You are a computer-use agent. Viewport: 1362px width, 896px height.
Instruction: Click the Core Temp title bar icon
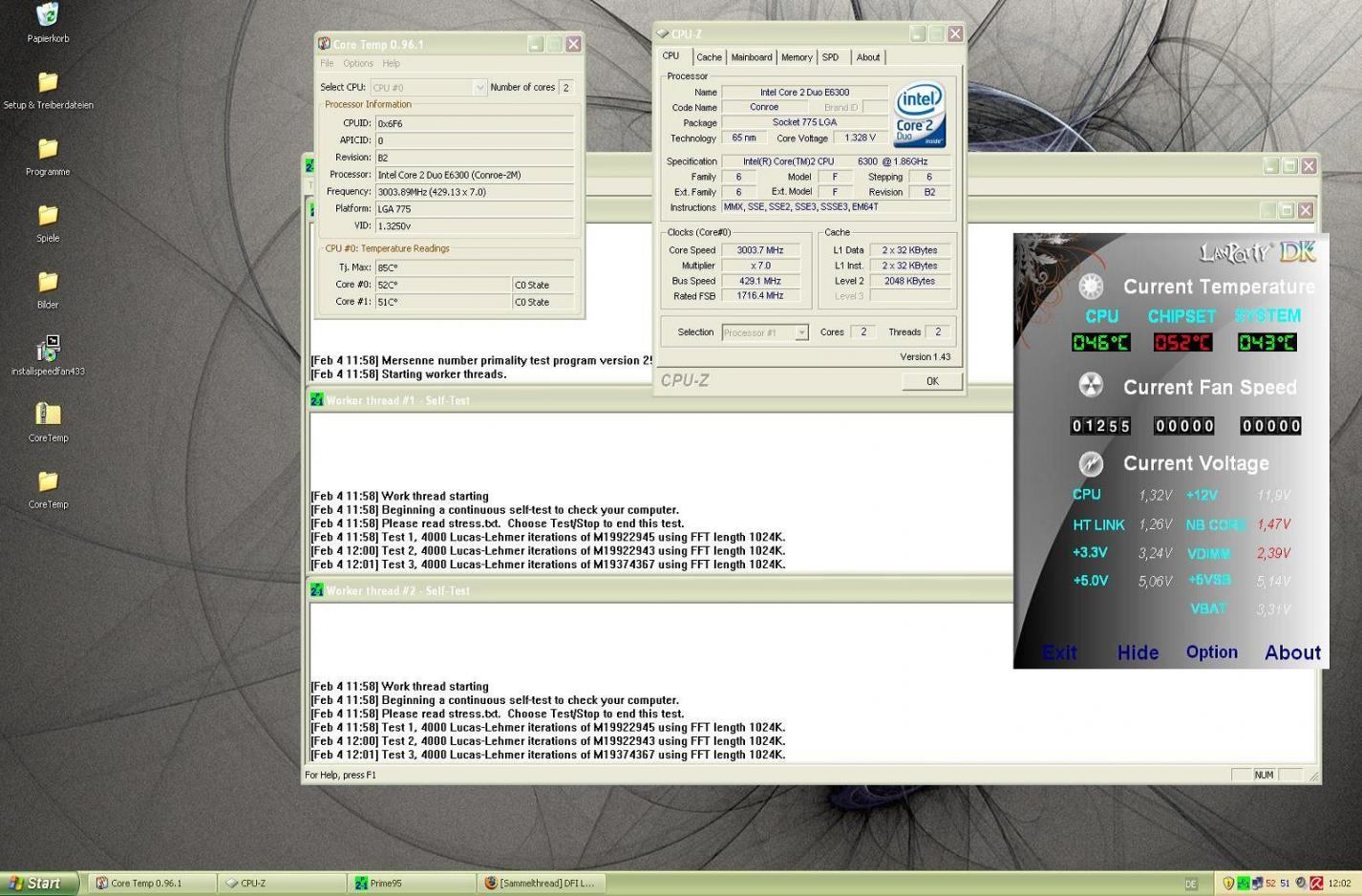click(x=324, y=44)
